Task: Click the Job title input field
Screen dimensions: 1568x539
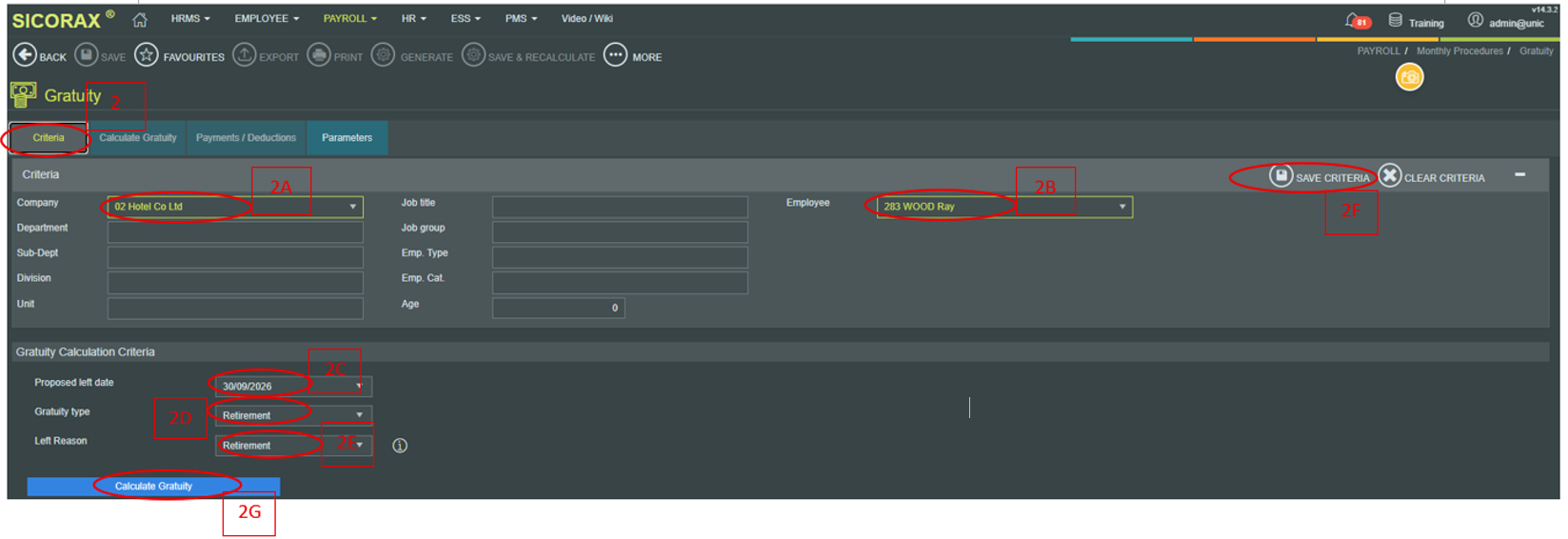Action: (620, 207)
